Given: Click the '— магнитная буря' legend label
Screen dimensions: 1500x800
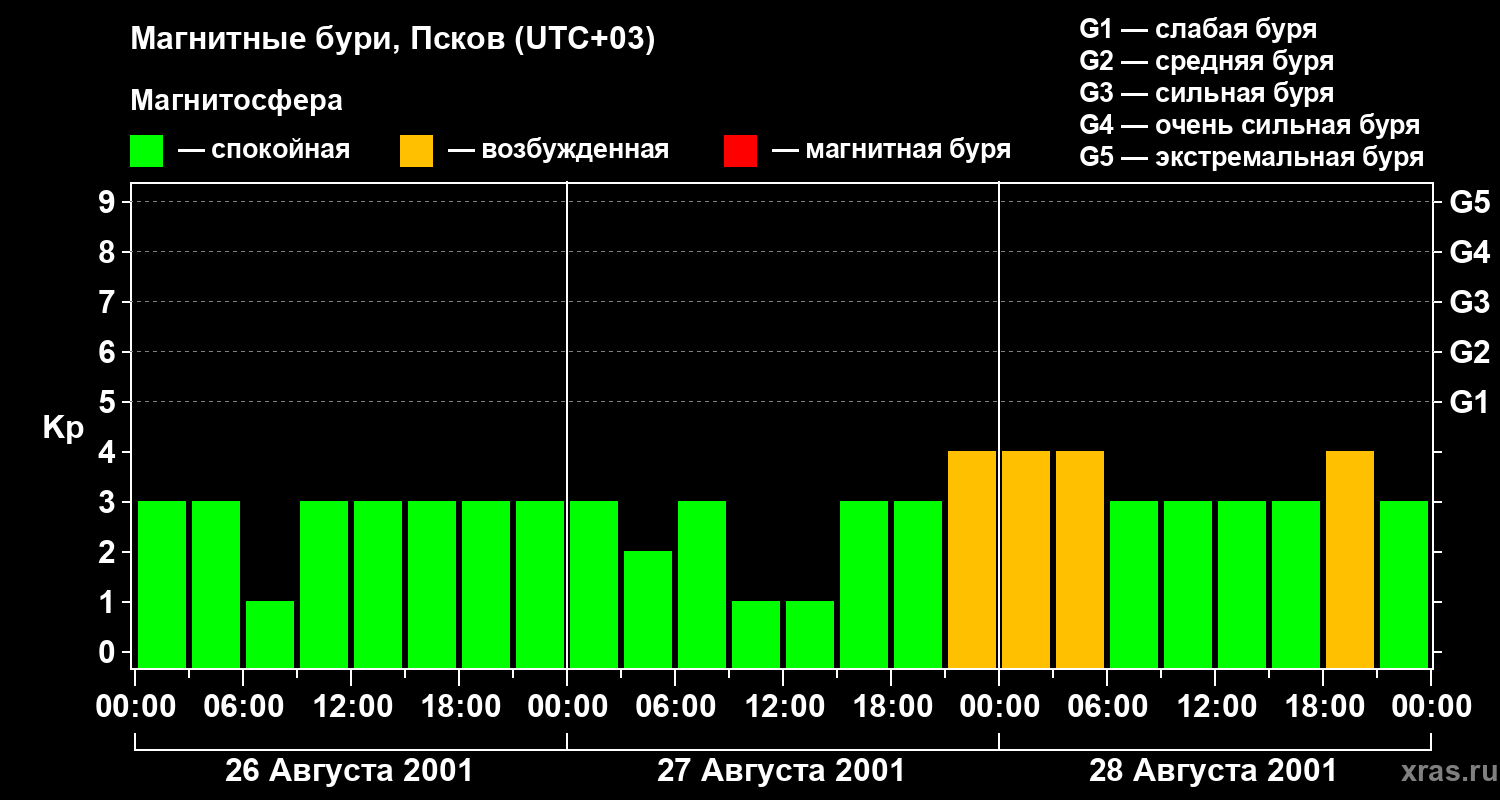Looking at the screenshot, I should pyautogui.click(x=891, y=150).
